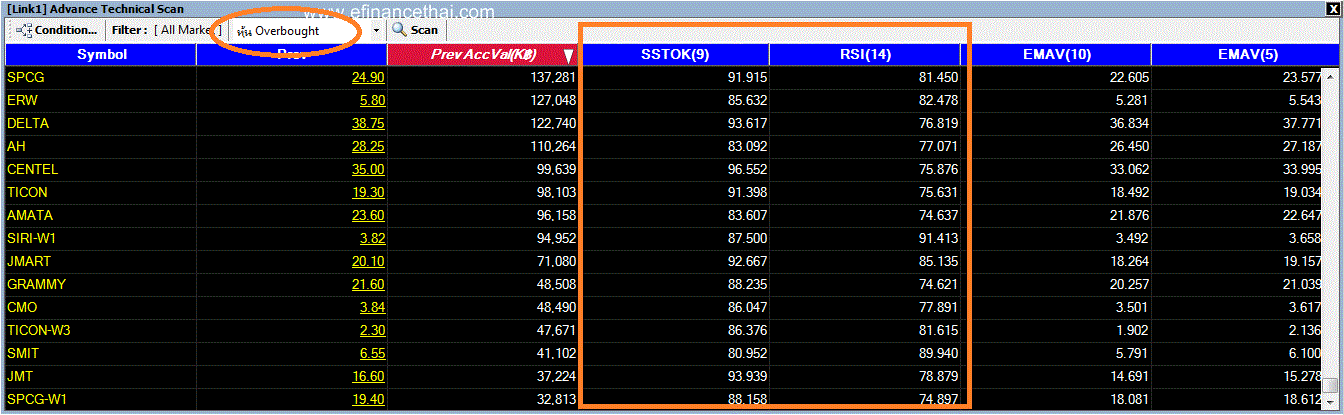This screenshot has height=415, width=1344.
Task: Open the 28.25 price link for AH
Action: [368, 146]
